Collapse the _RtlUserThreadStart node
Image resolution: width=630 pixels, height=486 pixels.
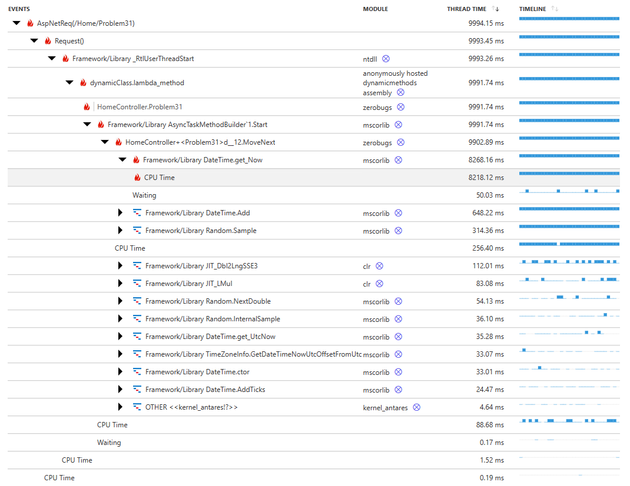point(52,58)
